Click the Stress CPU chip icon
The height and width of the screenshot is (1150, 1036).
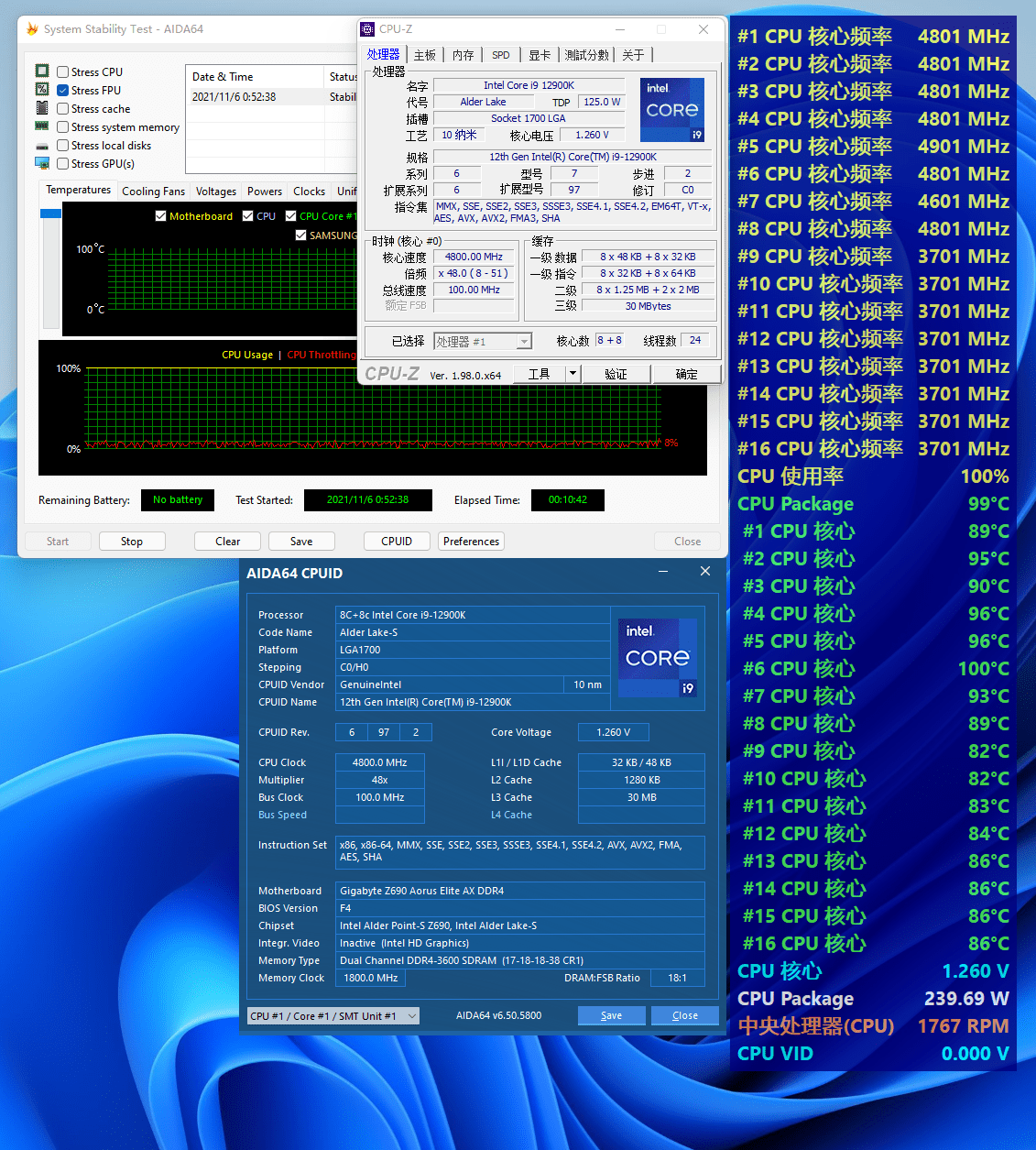coord(42,71)
